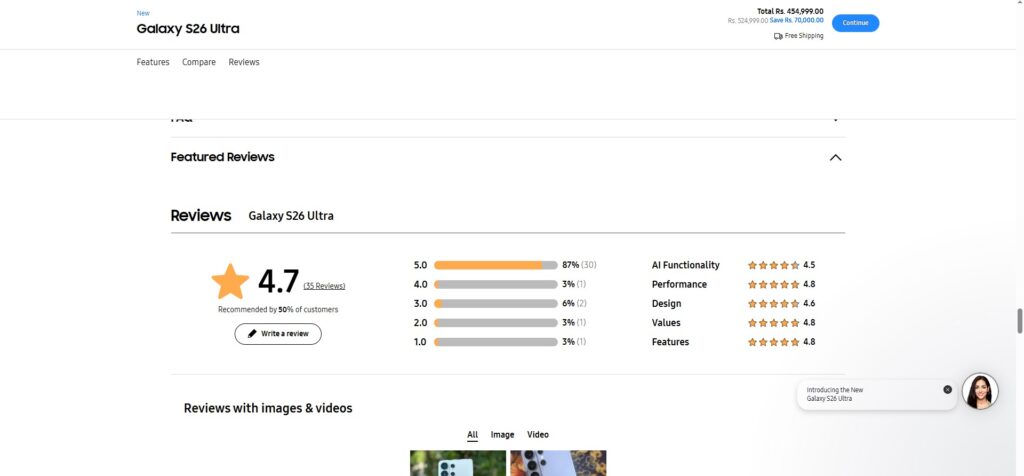1024x476 pixels.
Task: Select the Image media tab
Action: [x=502, y=435]
